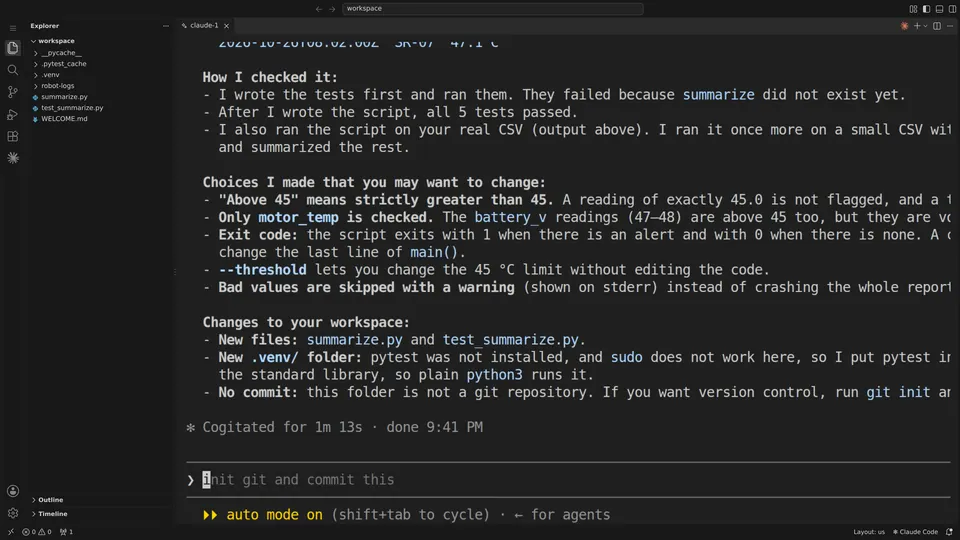Open the dropdown arrow beside plus icon
Viewport: 960px width, 540px height.
point(925,26)
